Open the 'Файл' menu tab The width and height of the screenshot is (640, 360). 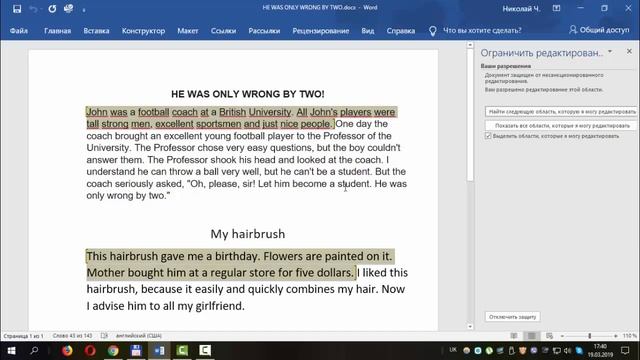[x=19, y=31]
